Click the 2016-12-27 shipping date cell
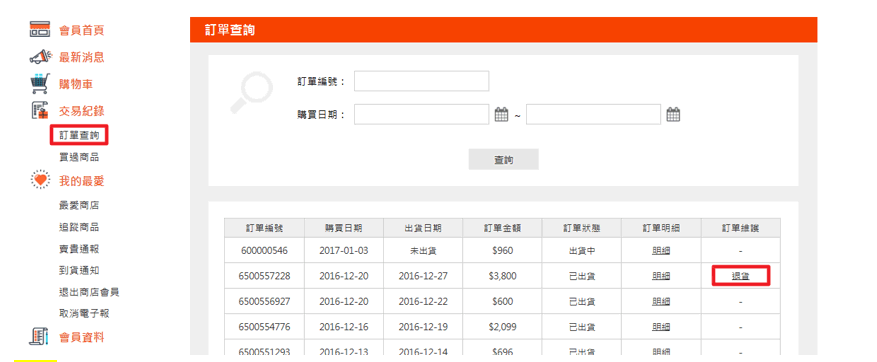Image resolution: width=877 pixels, height=362 pixels. click(x=423, y=276)
